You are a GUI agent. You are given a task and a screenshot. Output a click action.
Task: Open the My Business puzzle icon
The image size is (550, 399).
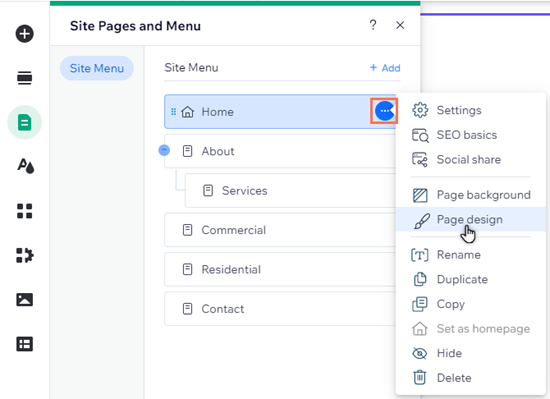pos(25,255)
